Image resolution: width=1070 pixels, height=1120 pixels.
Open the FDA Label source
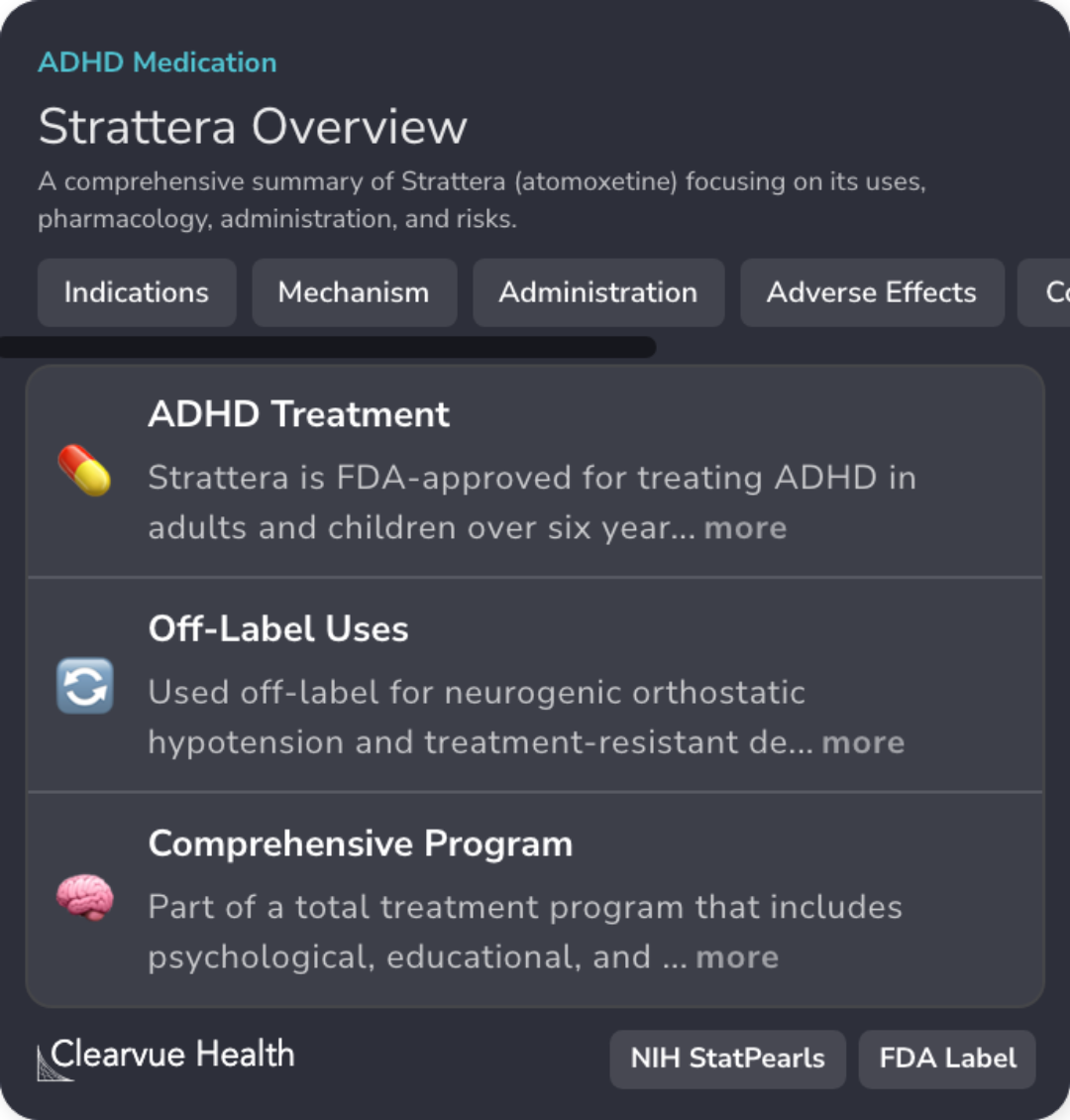pyautogui.click(x=947, y=1059)
